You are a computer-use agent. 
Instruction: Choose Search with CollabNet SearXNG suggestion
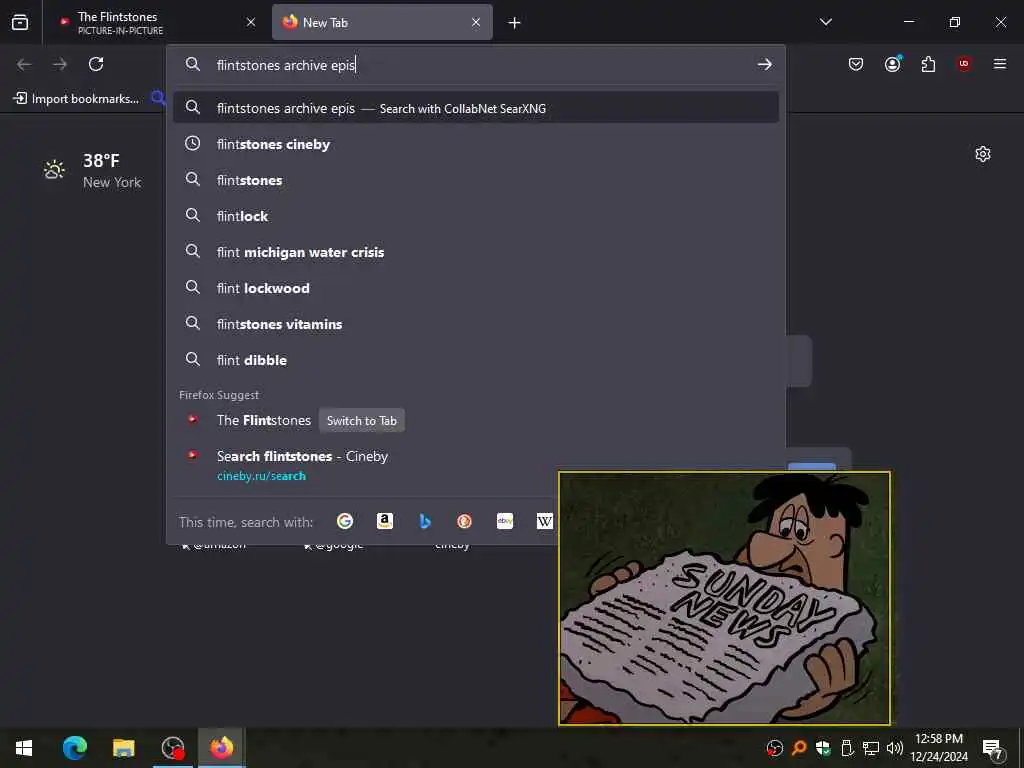(475, 108)
